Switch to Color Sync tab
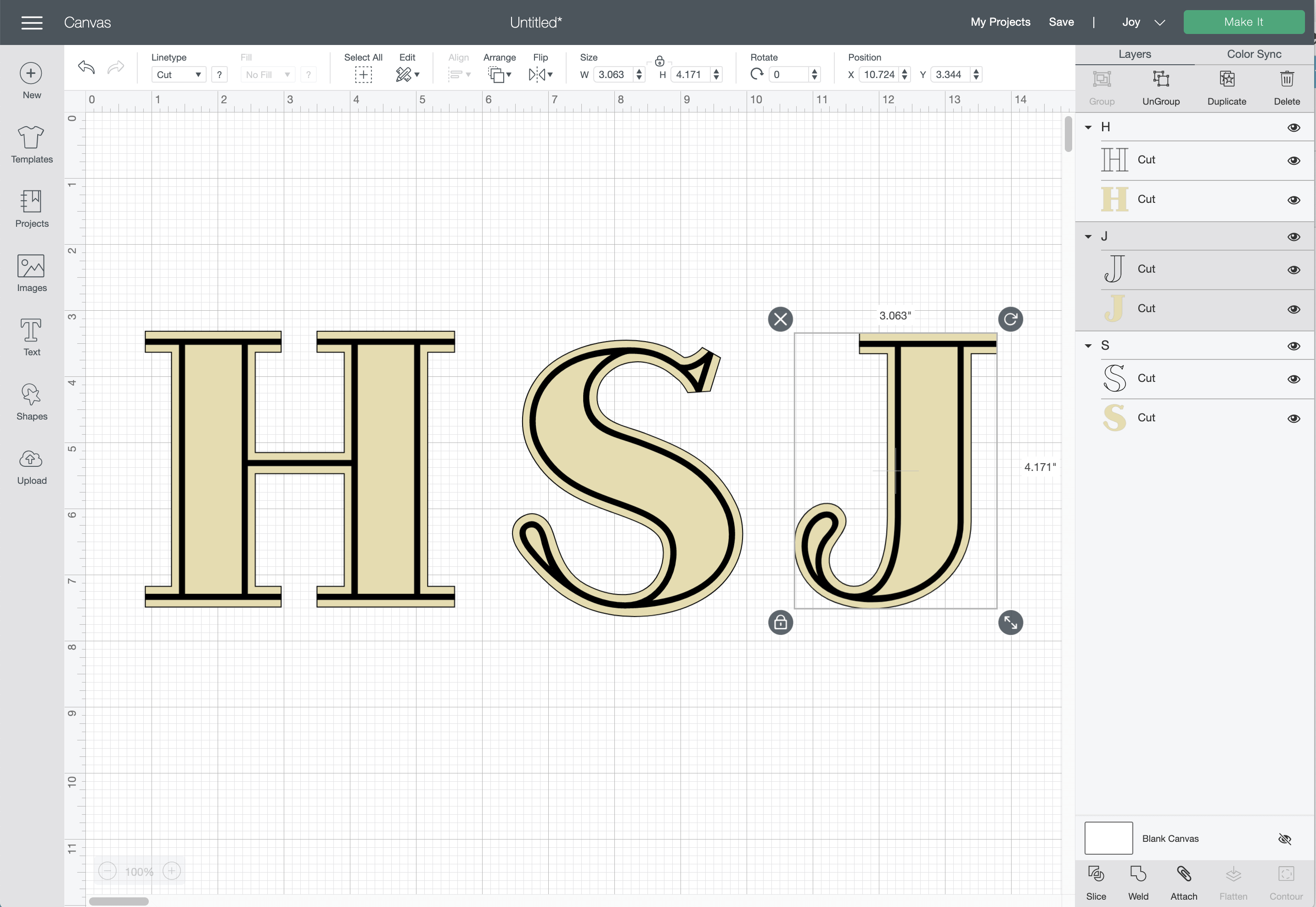Image resolution: width=1316 pixels, height=907 pixels. point(1254,54)
